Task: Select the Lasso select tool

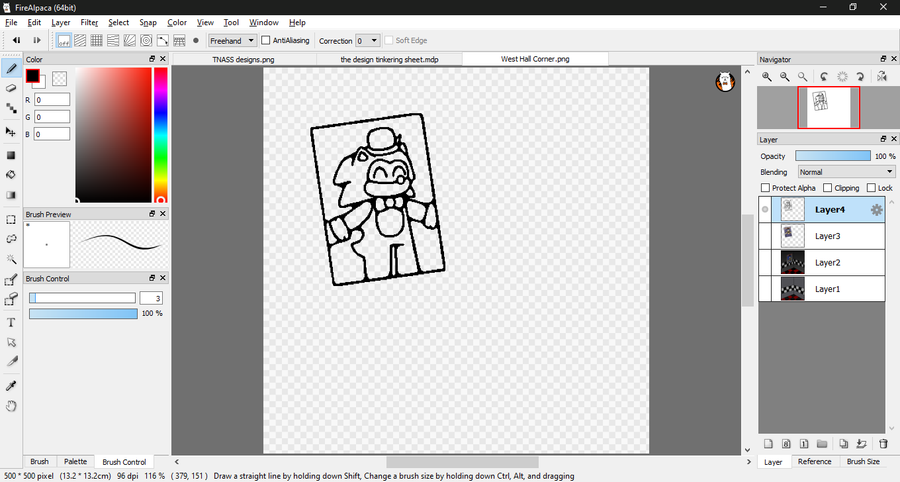Action: (11, 239)
